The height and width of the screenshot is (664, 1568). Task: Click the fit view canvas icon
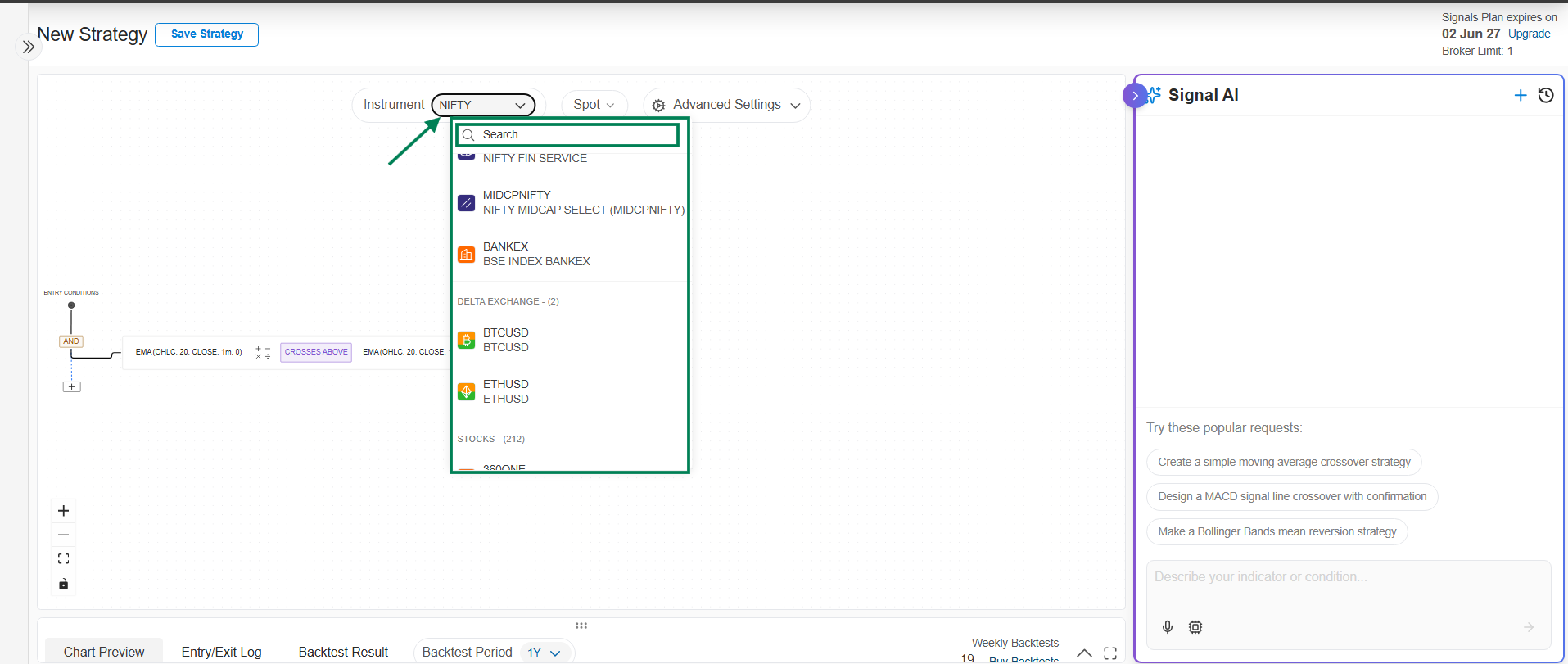[63, 559]
